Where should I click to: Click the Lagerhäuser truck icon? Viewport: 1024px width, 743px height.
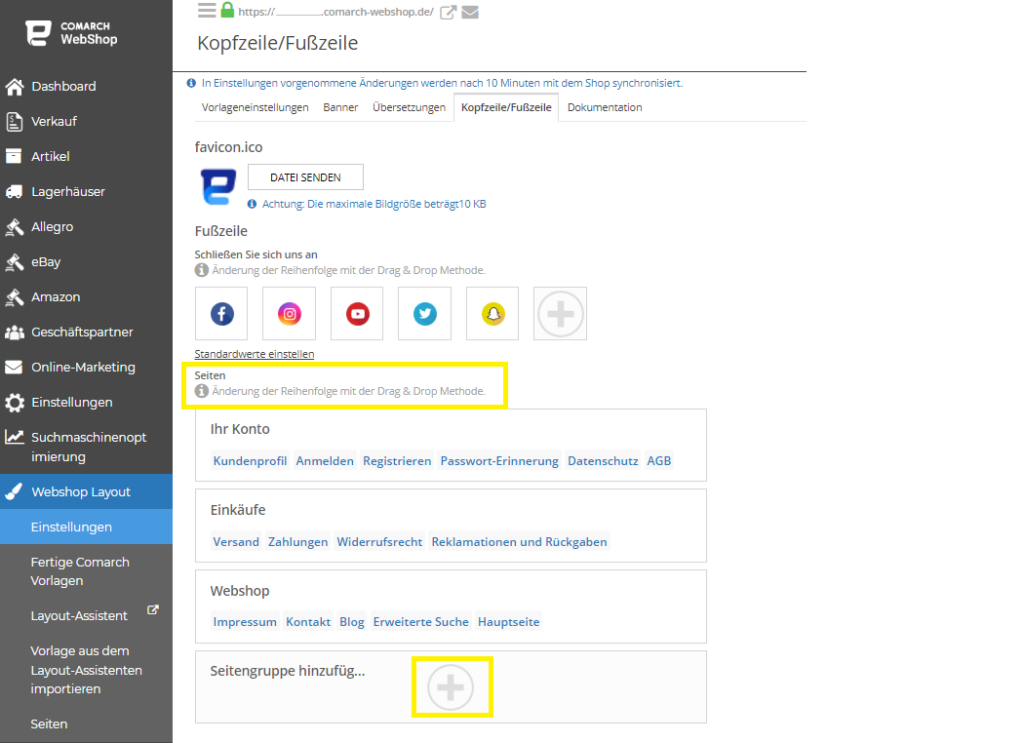14,191
